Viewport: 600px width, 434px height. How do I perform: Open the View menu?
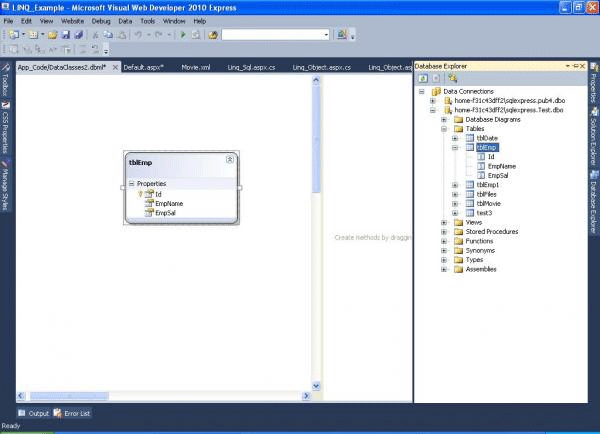tap(46, 21)
